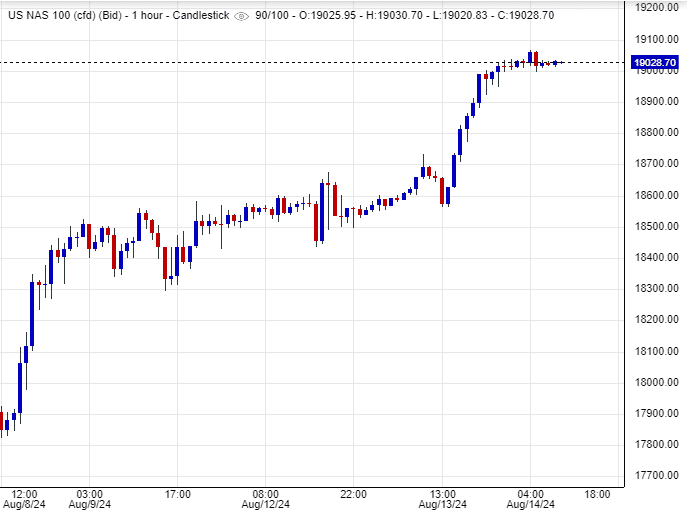Click the Aug/8/24 12:00 time label

tap(24, 494)
